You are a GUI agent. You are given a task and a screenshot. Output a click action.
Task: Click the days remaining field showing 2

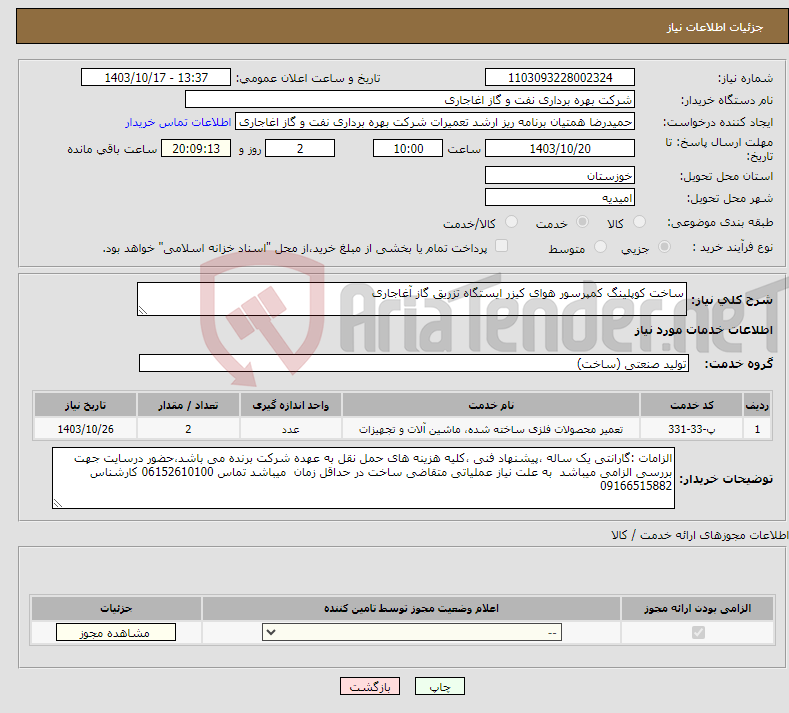tap(300, 148)
